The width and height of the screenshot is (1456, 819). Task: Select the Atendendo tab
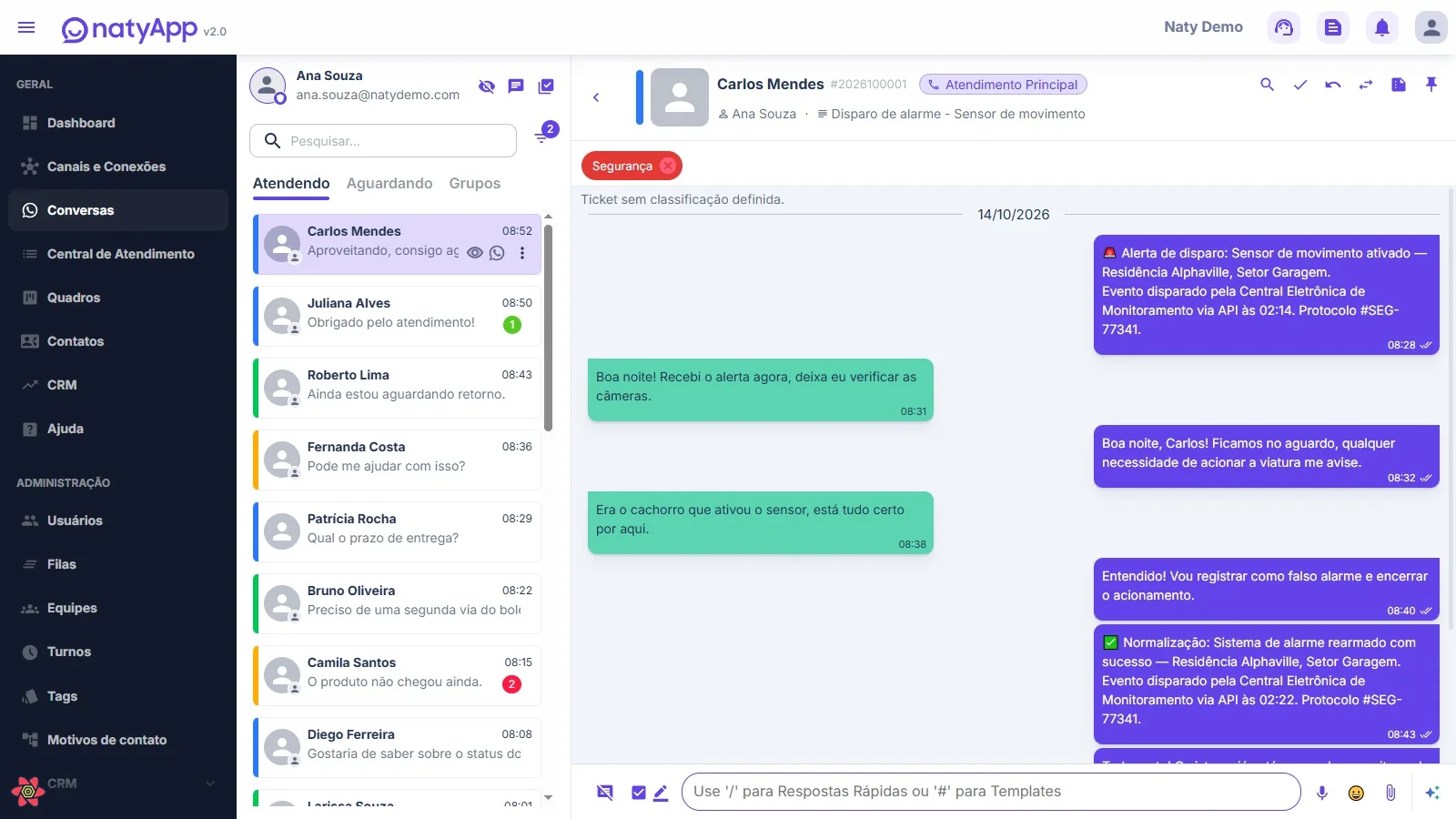(x=291, y=183)
